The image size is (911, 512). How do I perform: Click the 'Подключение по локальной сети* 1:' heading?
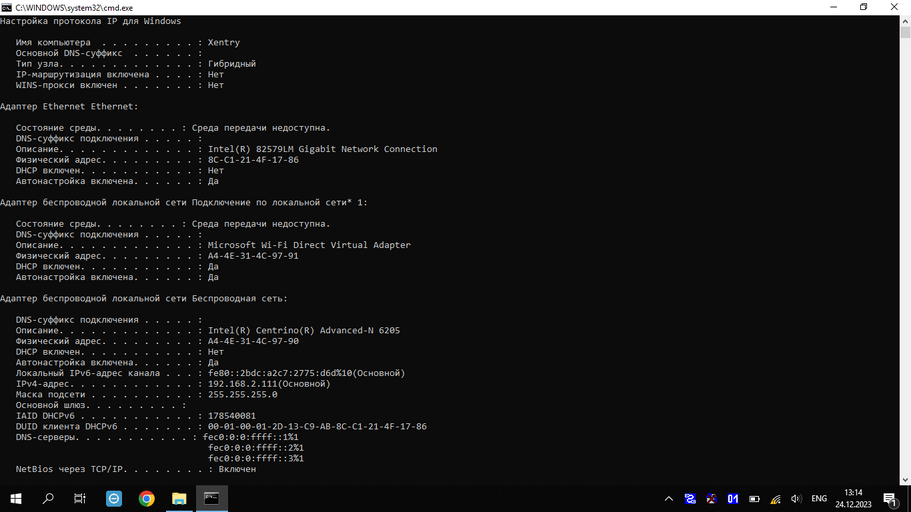(x=279, y=202)
